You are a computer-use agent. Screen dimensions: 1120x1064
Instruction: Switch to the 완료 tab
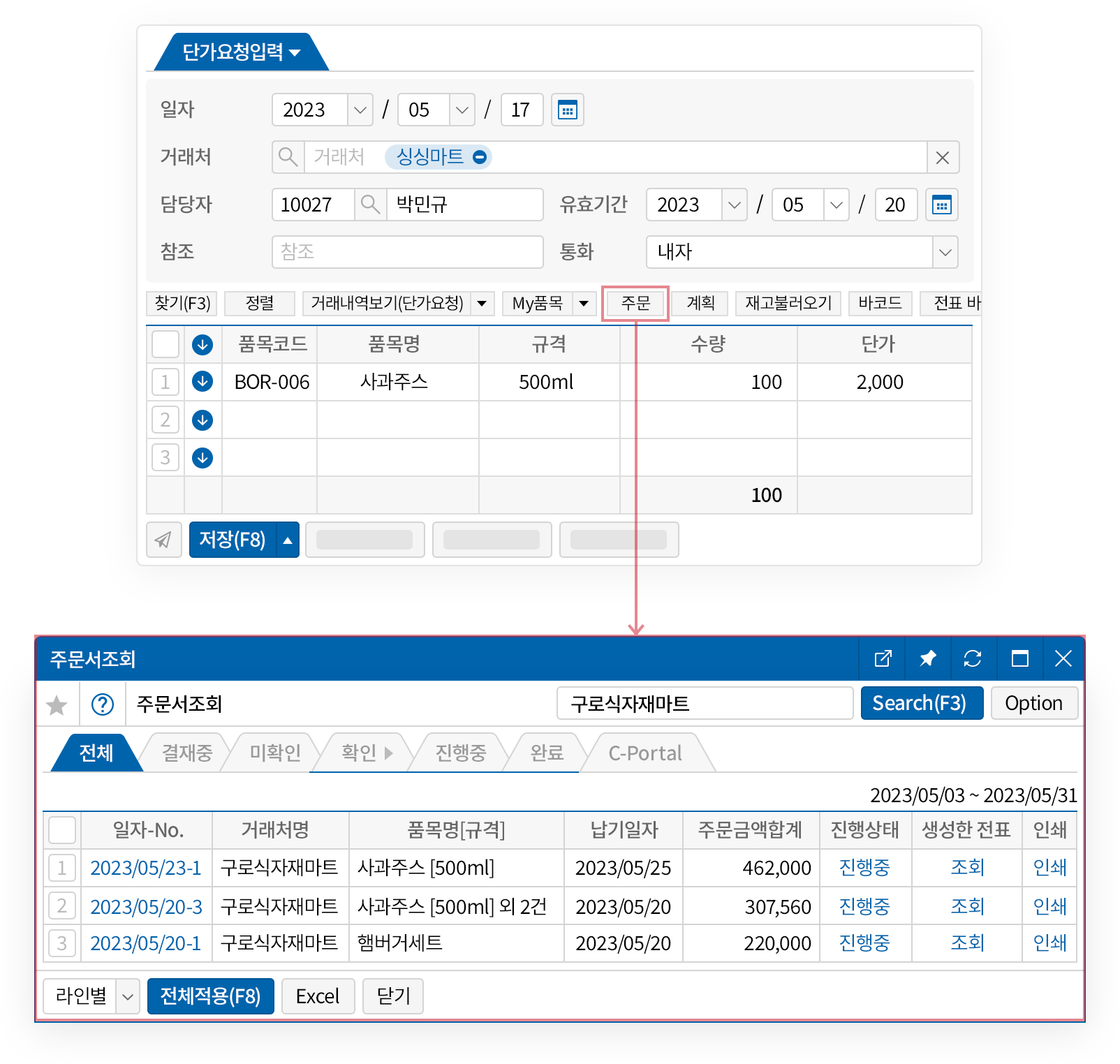click(x=545, y=753)
